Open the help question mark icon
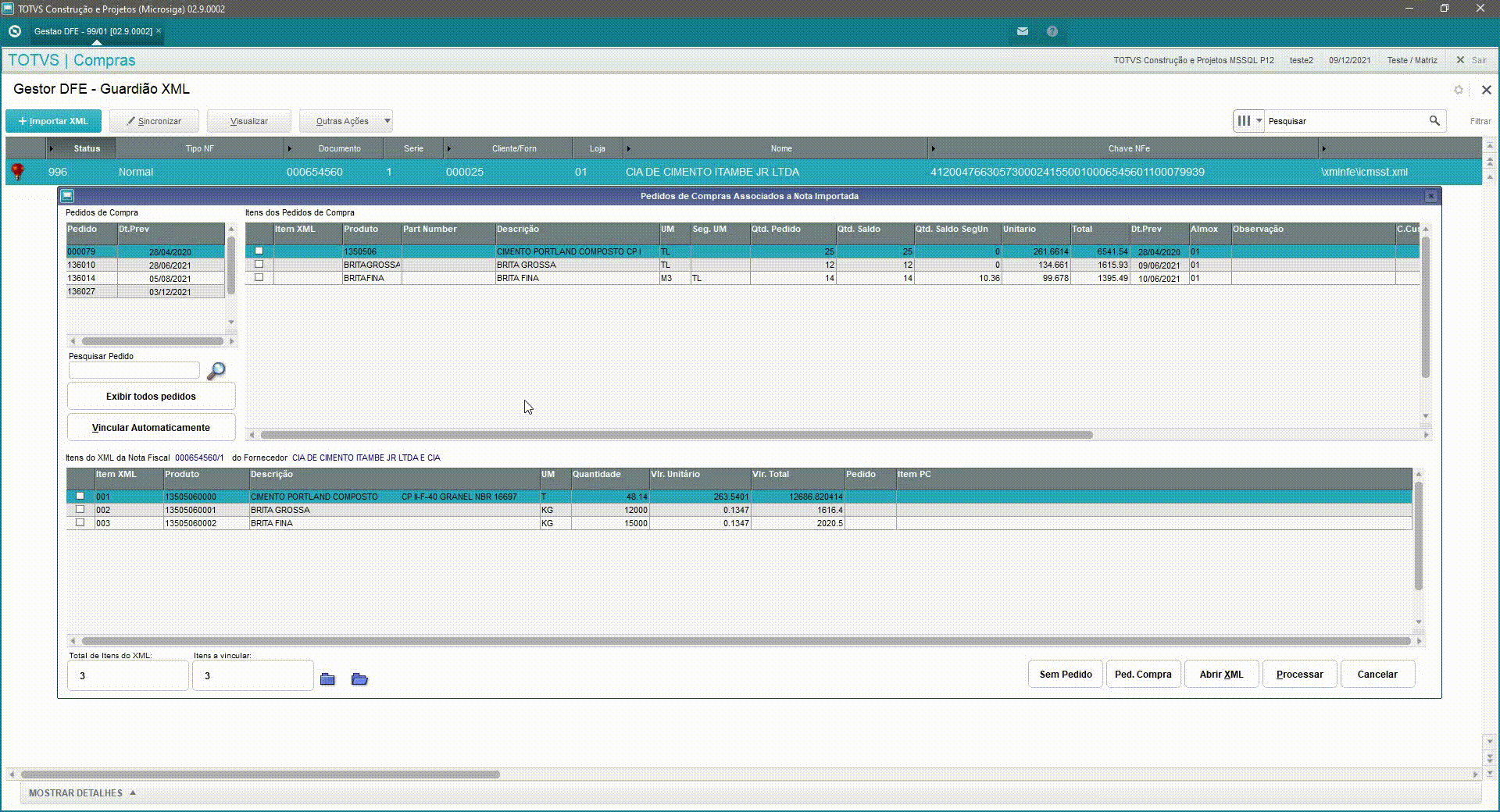Viewport: 1500px width, 812px height. [1052, 31]
